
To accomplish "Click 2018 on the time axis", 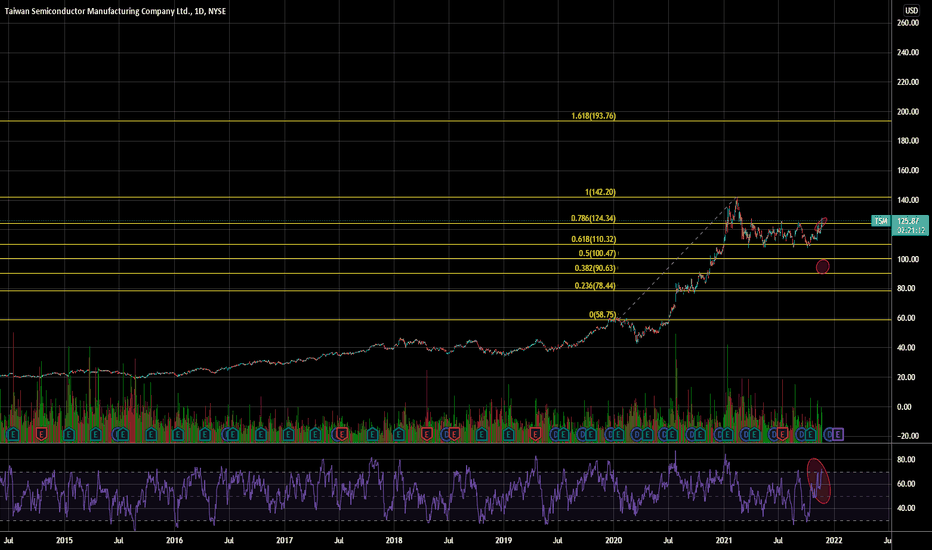I will coord(394,540).
